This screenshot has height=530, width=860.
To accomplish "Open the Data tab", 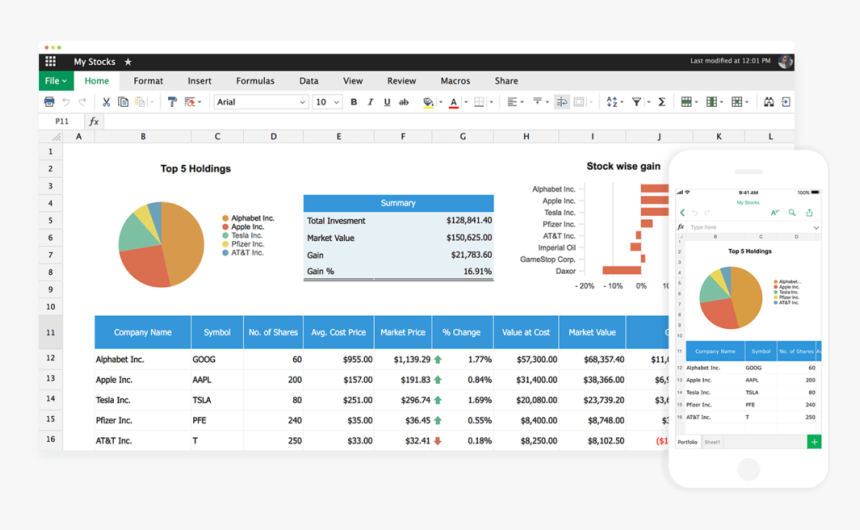I will click(309, 81).
